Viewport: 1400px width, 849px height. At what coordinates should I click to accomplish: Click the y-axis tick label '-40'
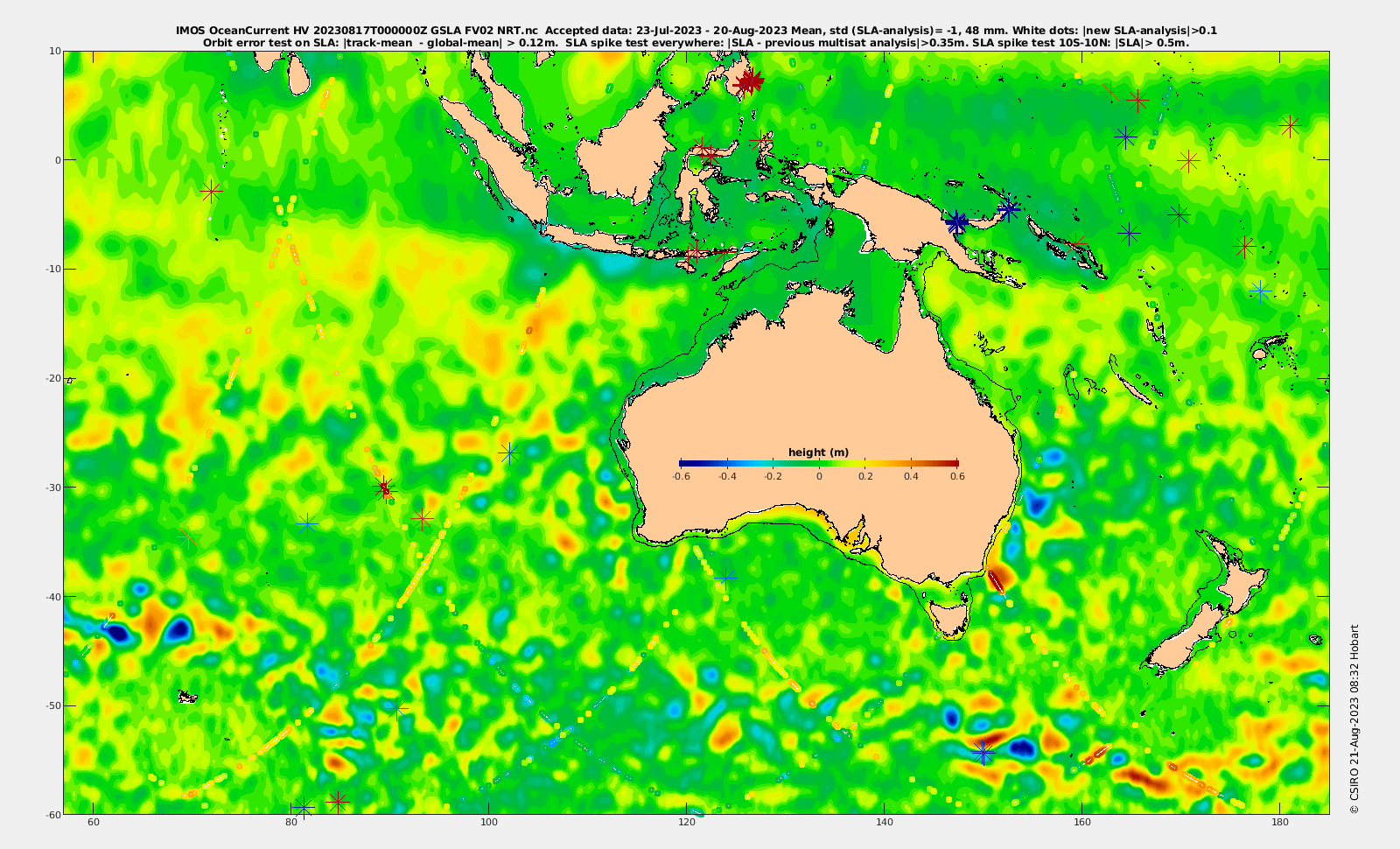(x=52, y=597)
